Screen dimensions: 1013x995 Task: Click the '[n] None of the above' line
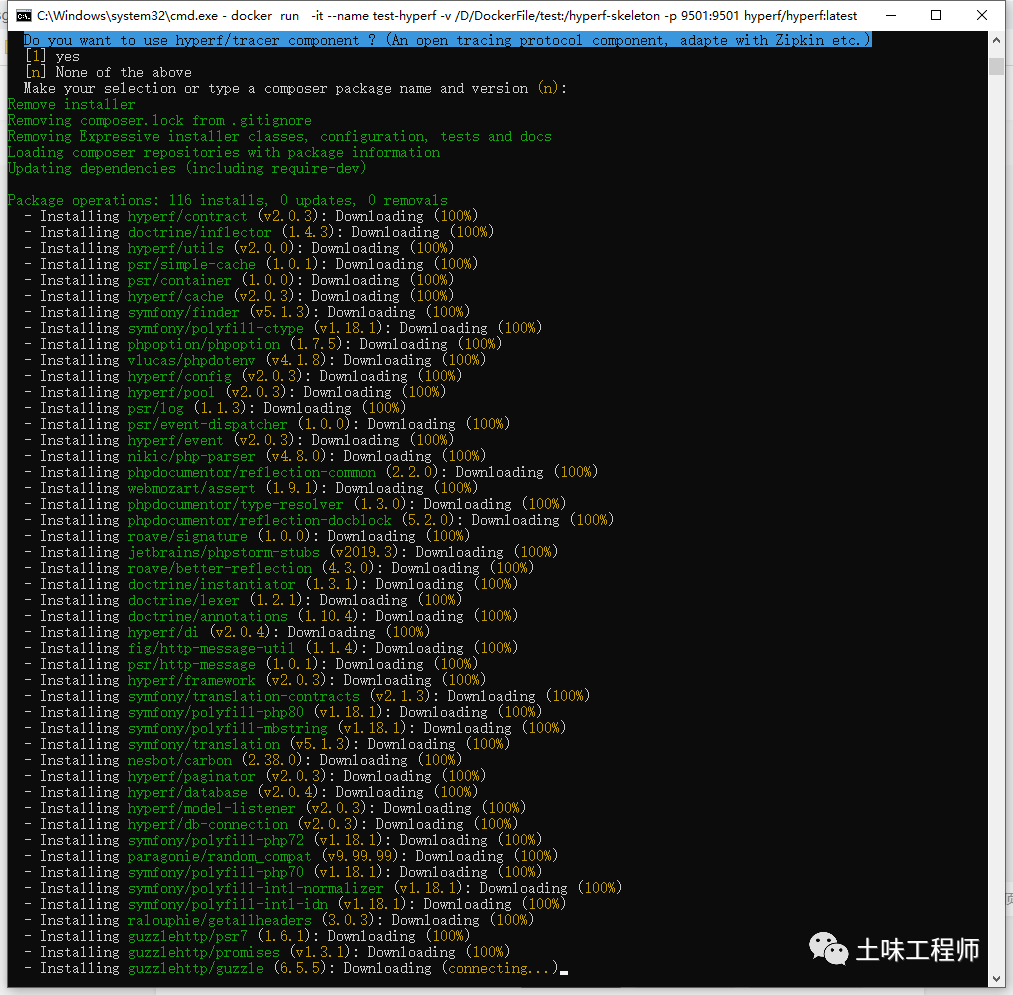108,72
